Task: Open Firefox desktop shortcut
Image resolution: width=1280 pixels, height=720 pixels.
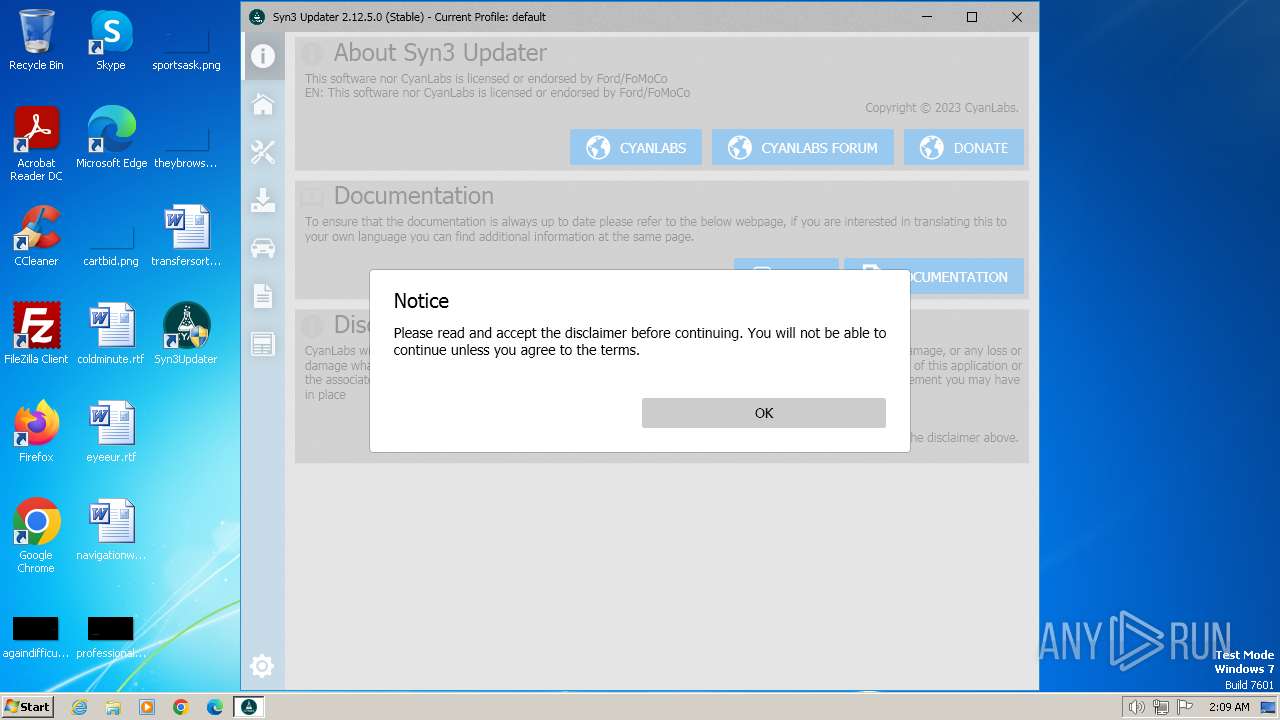Action: pyautogui.click(x=36, y=432)
